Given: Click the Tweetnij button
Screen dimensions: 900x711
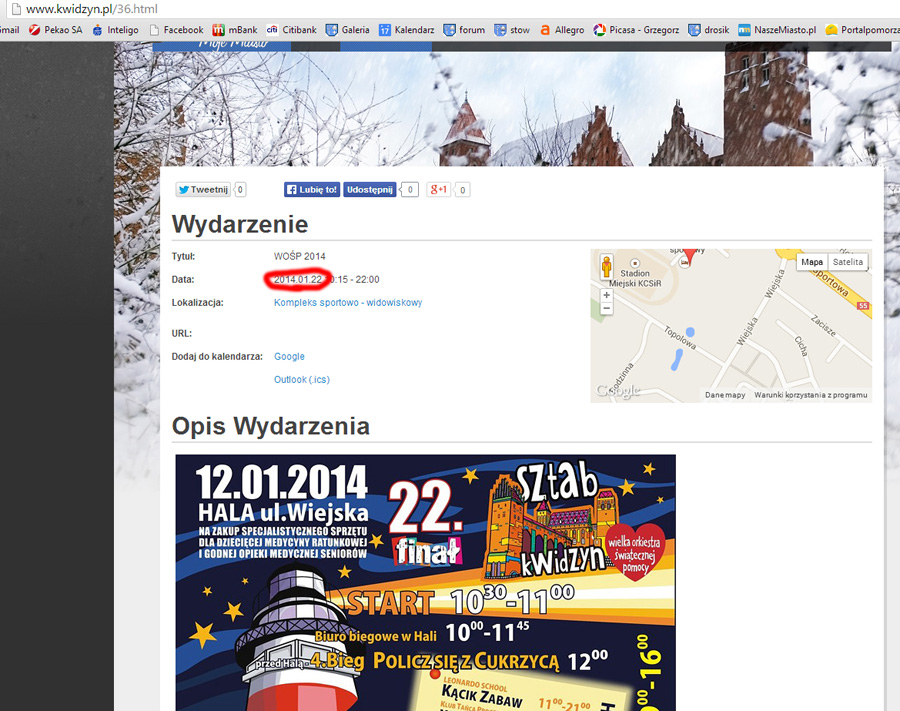Looking at the screenshot, I should click(x=202, y=189).
